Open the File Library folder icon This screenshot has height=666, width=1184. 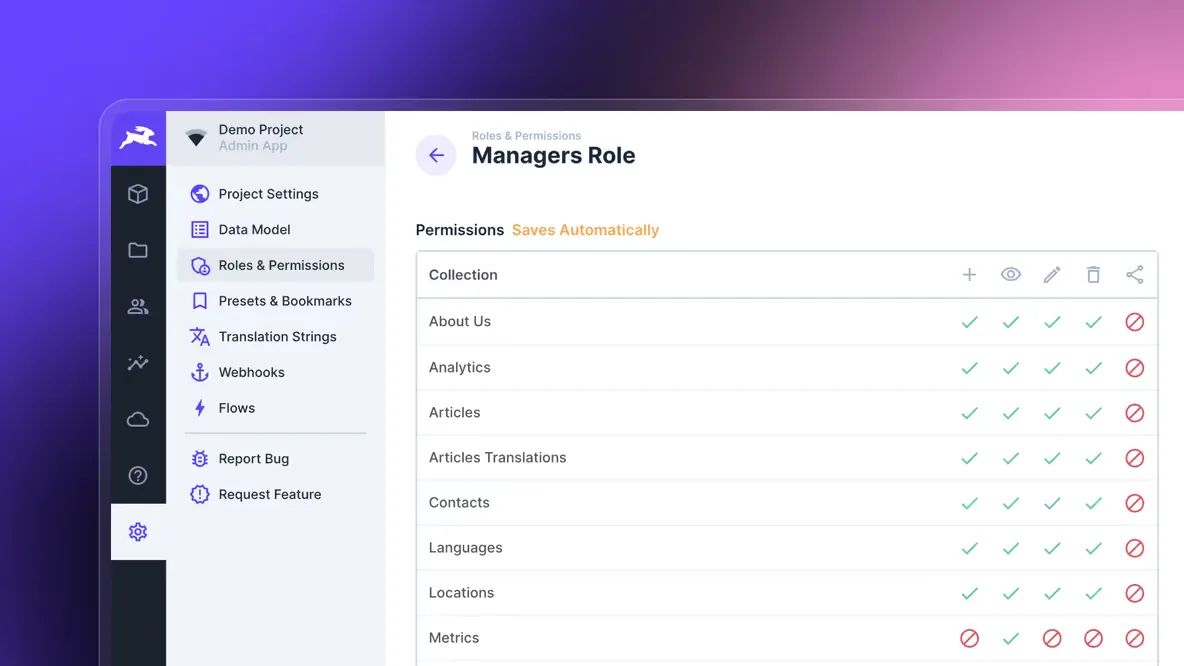coord(138,250)
